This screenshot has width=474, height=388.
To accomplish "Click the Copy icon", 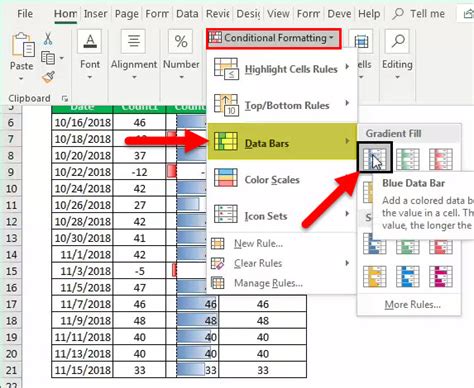I will [48, 58].
